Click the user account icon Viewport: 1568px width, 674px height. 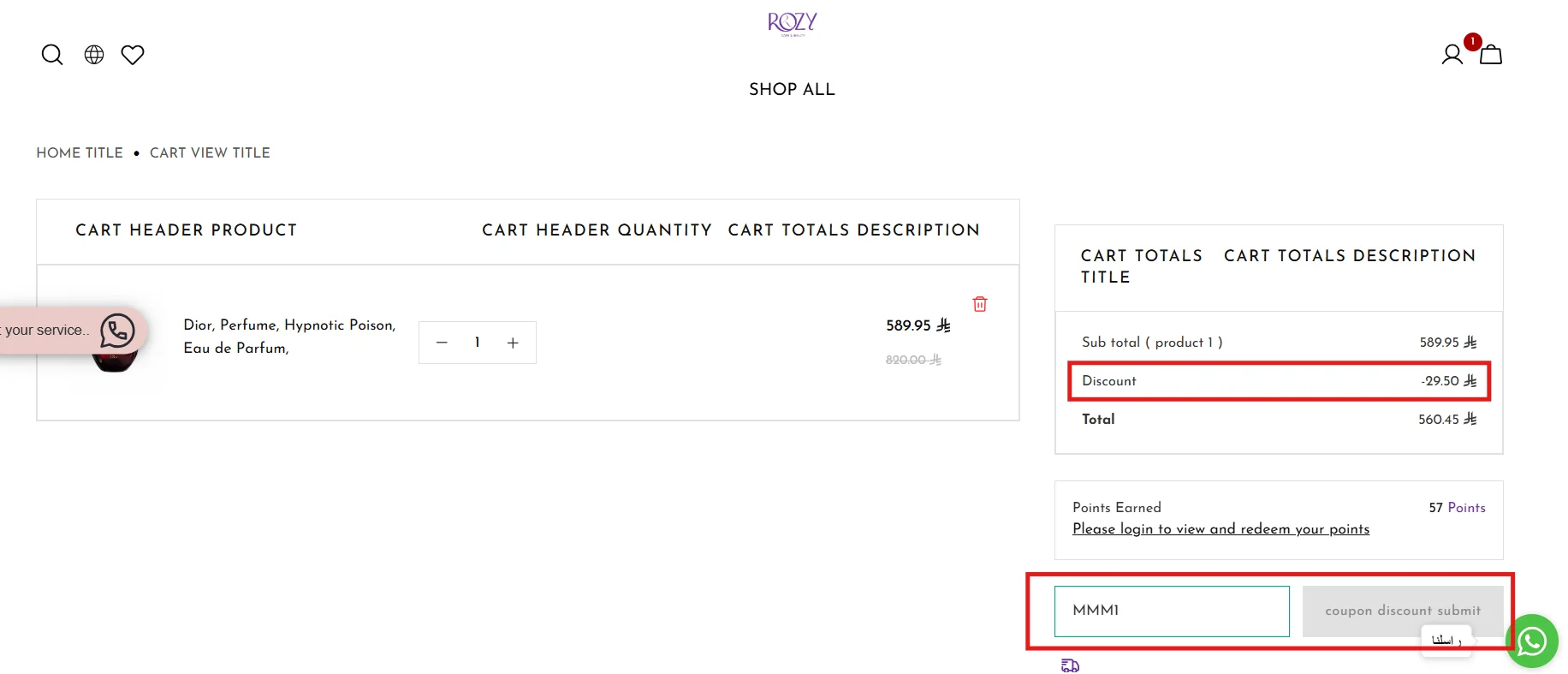pos(1452,55)
